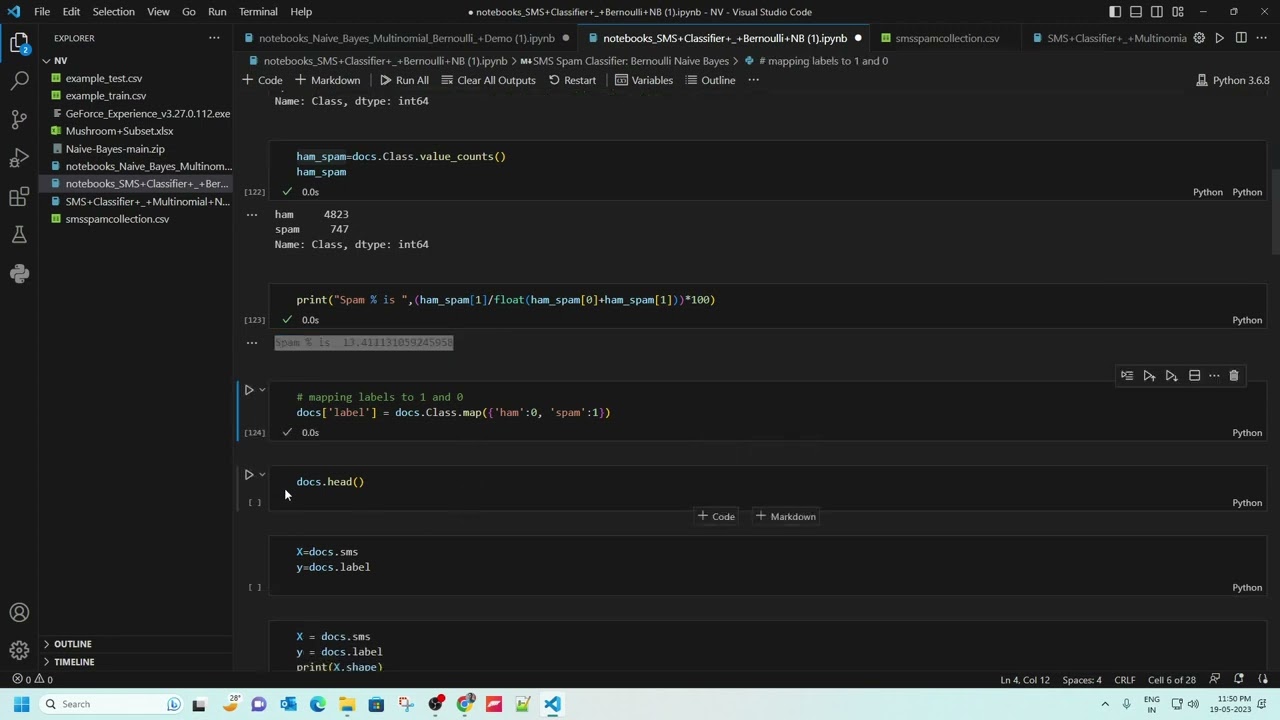
Task: Execute cells above the mapping labels cell
Action: coord(1149,376)
